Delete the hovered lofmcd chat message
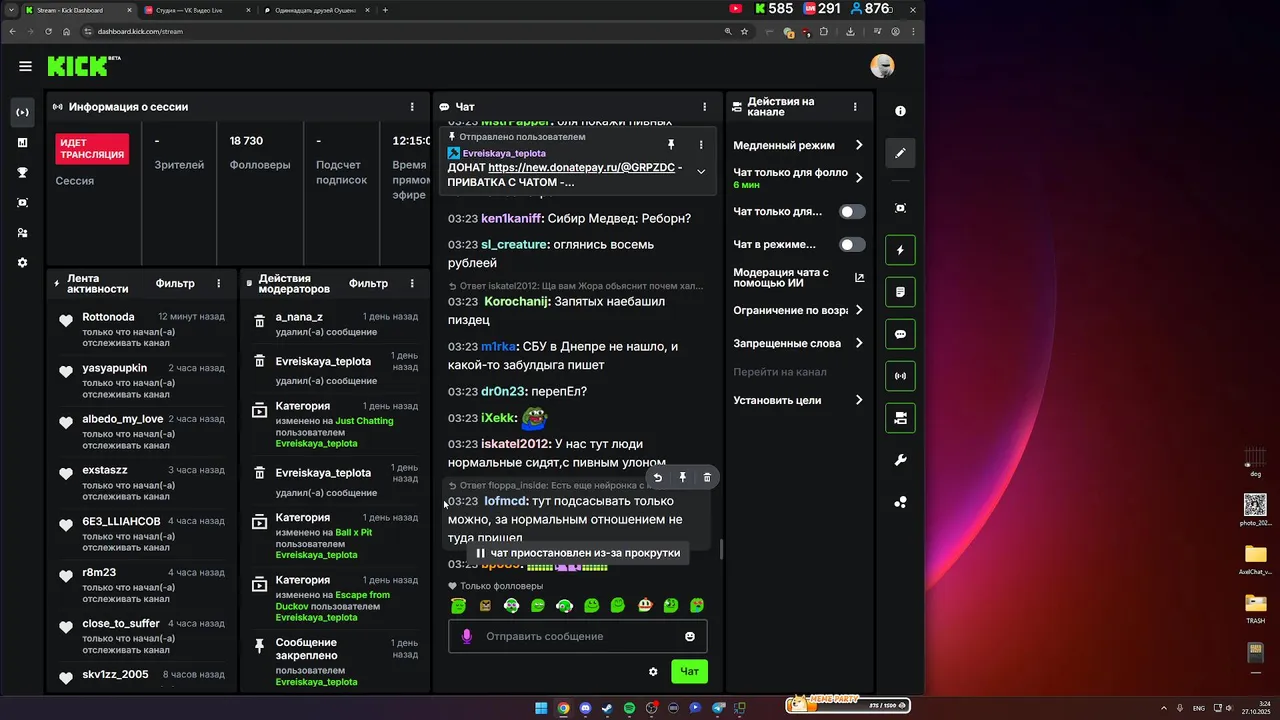The image size is (1280, 720). [707, 478]
